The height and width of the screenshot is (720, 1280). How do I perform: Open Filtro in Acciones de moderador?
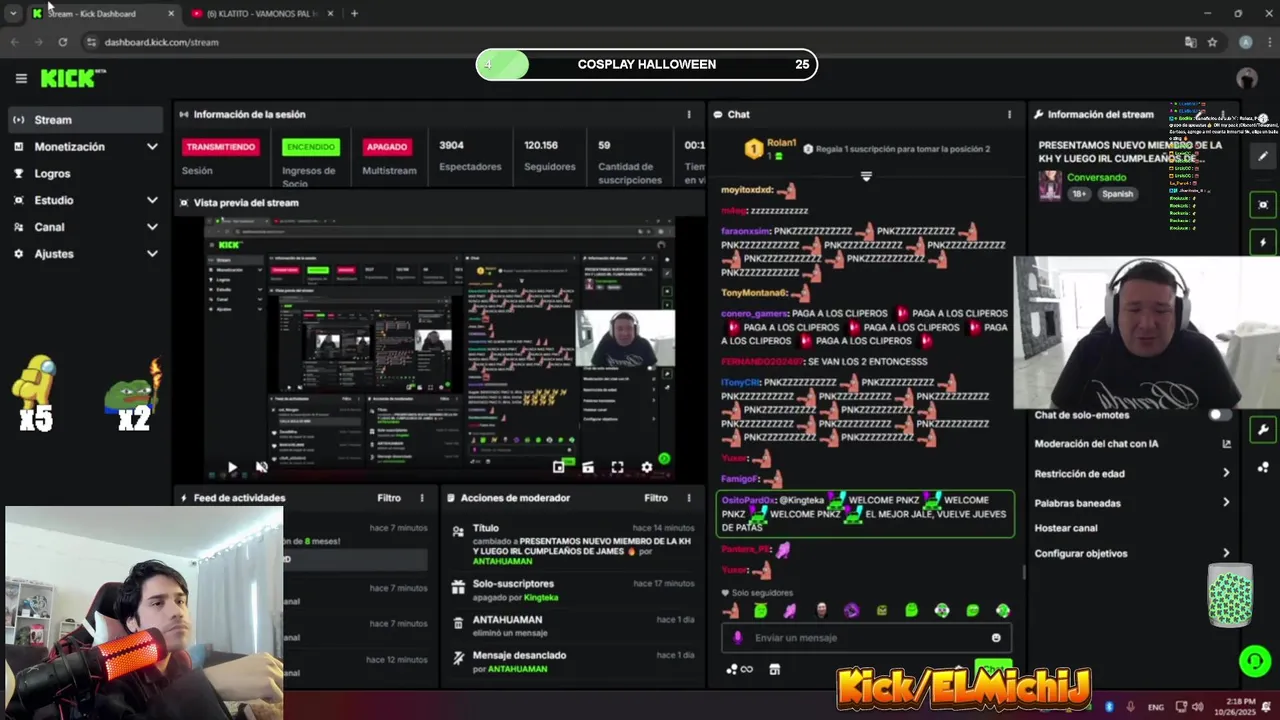tap(656, 498)
